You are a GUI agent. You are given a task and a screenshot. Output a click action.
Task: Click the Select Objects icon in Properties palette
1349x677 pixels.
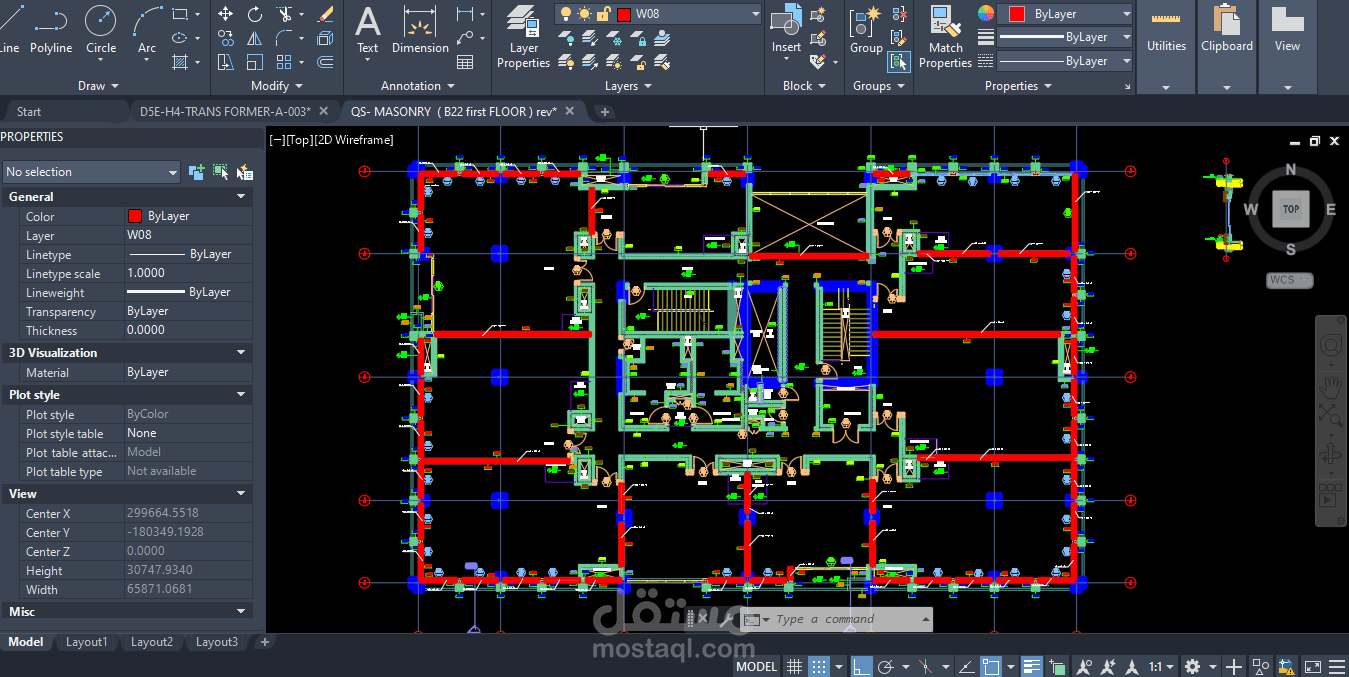click(x=221, y=172)
